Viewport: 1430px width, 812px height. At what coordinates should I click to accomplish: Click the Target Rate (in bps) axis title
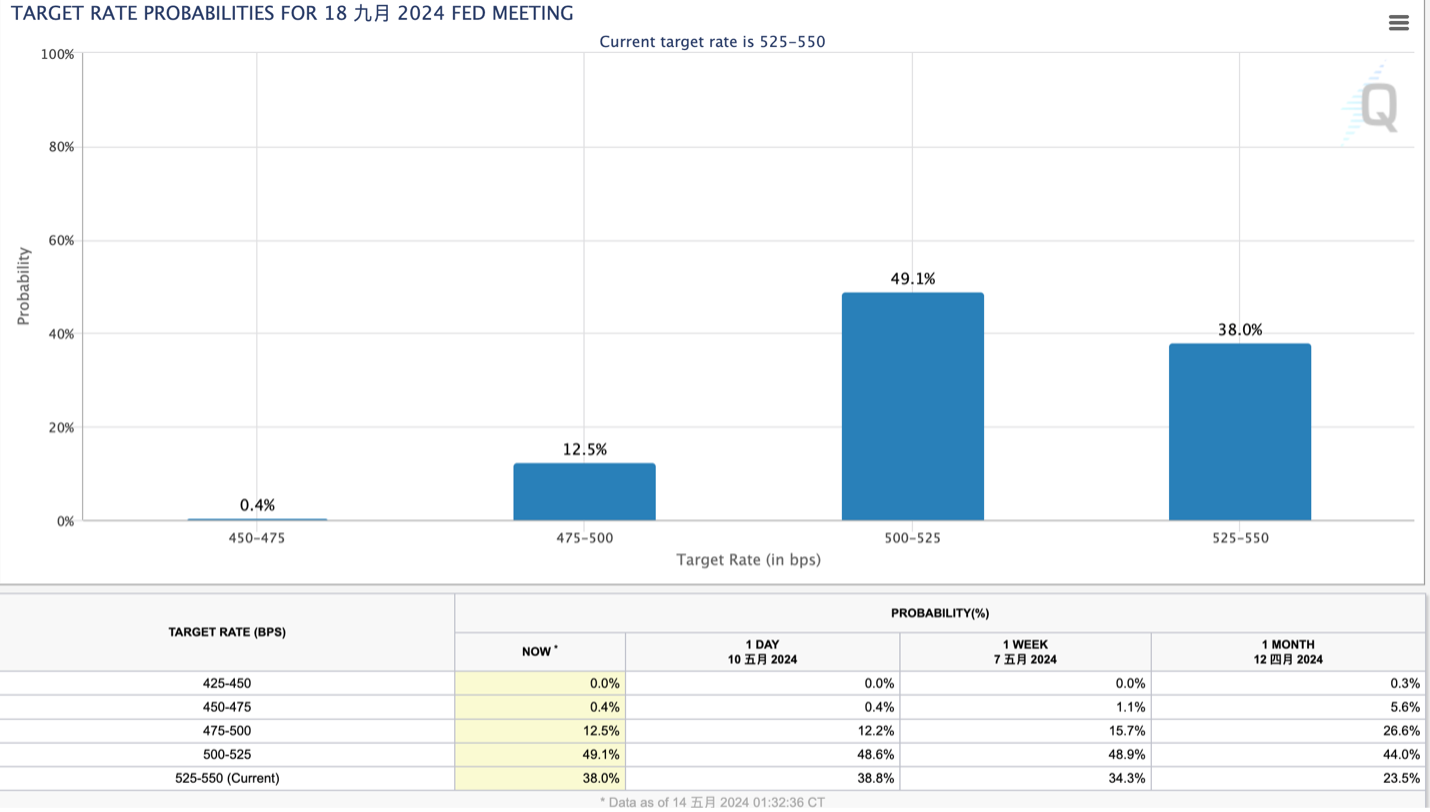pyautogui.click(x=748, y=560)
